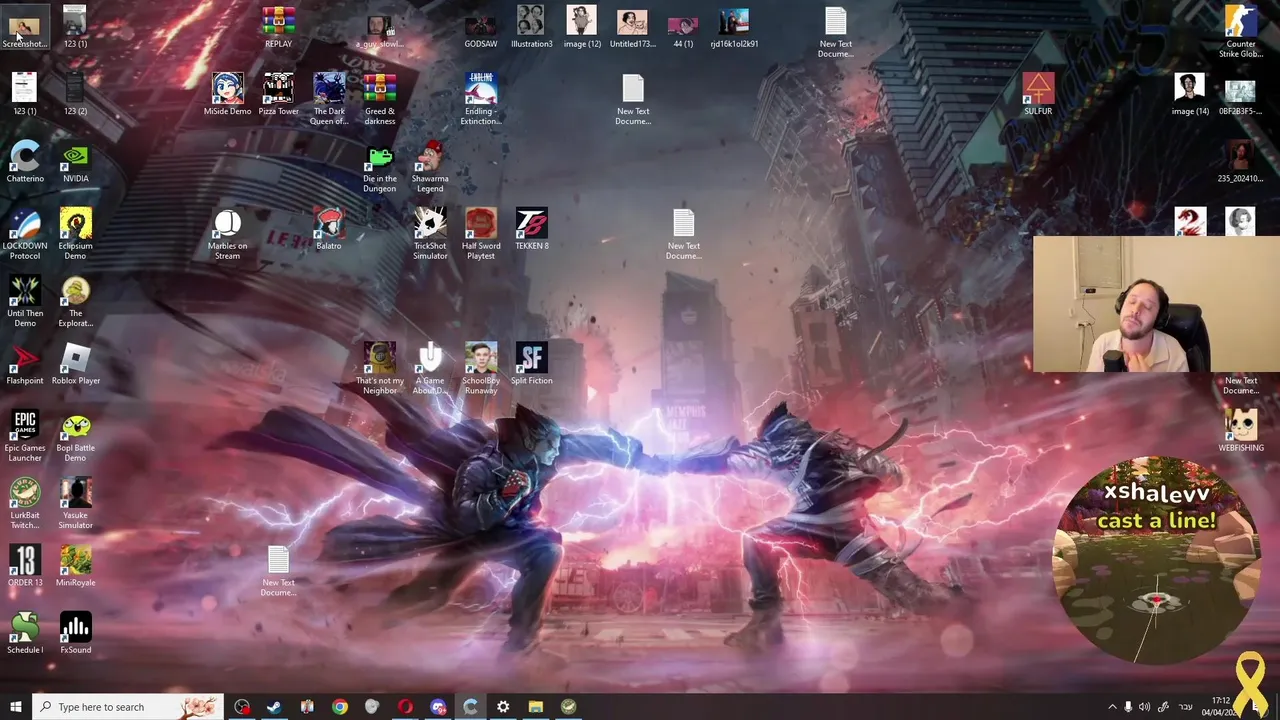Select the Die in the Dungeon icon
This screenshot has height=720, width=1280.
380,167
